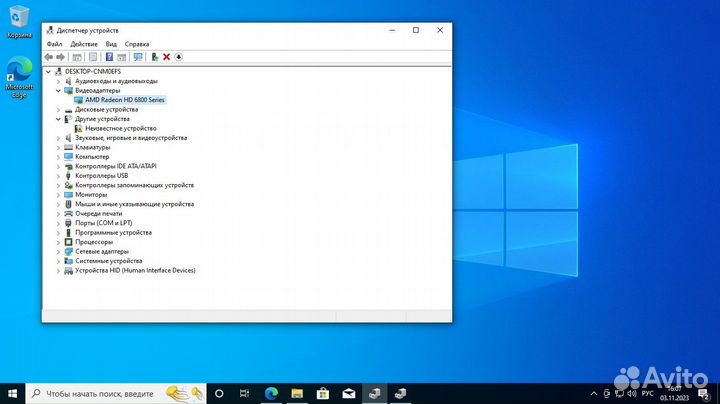
Task: Toggle the show/hide action pane toolbar icon
Action: click(x=122, y=57)
